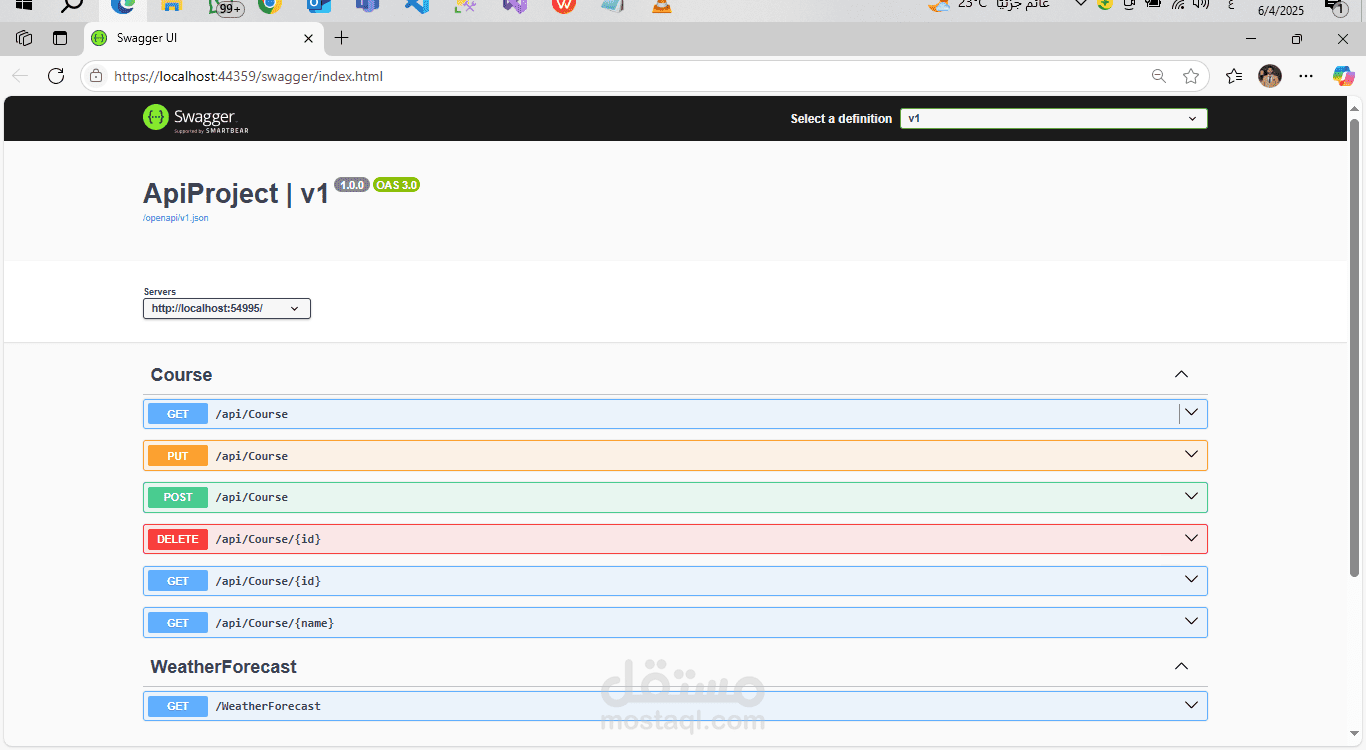Click the PUT method badge
This screenshot has width=1366, height=750.
point(178,456)
